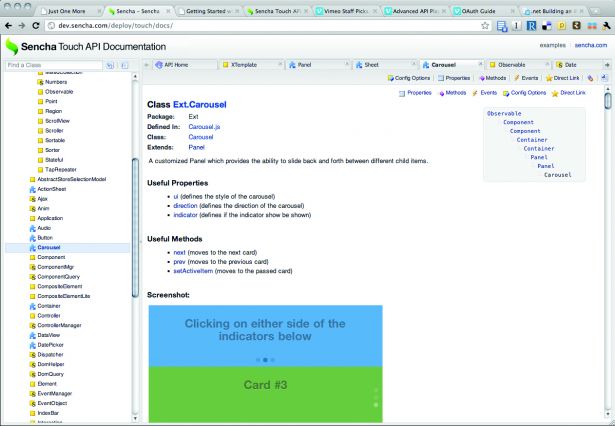Open the prev method link
The image size is (615, 426).
pyautogui.click(x=179, y=262)
